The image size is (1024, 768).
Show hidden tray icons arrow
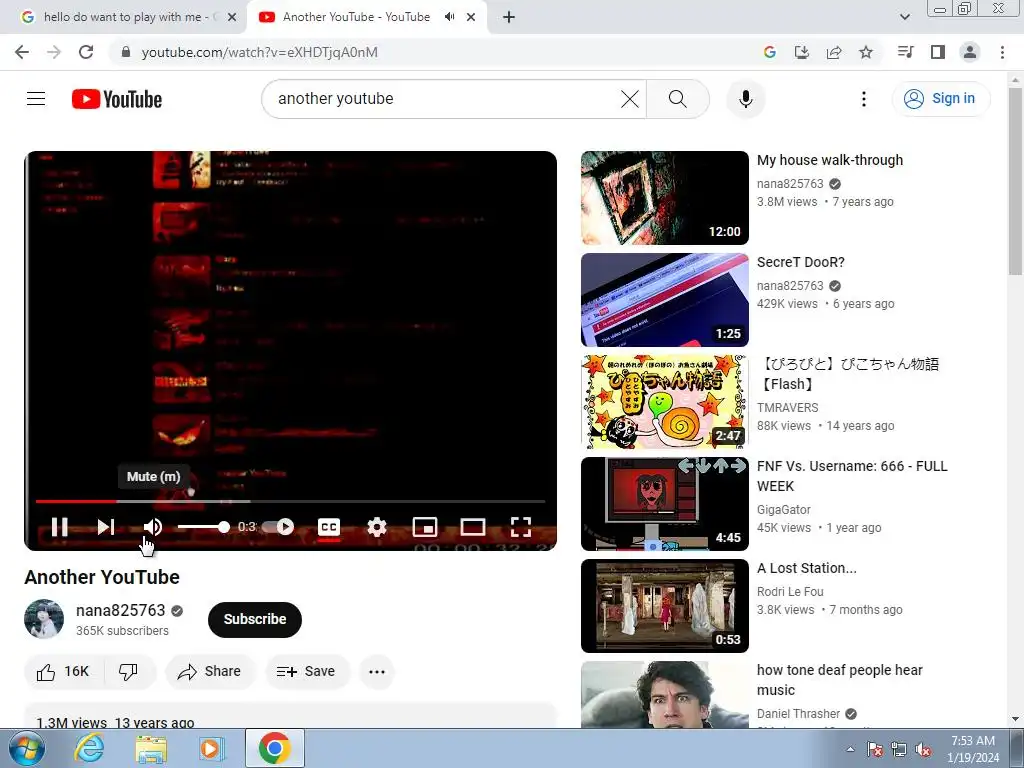[850, 749]
